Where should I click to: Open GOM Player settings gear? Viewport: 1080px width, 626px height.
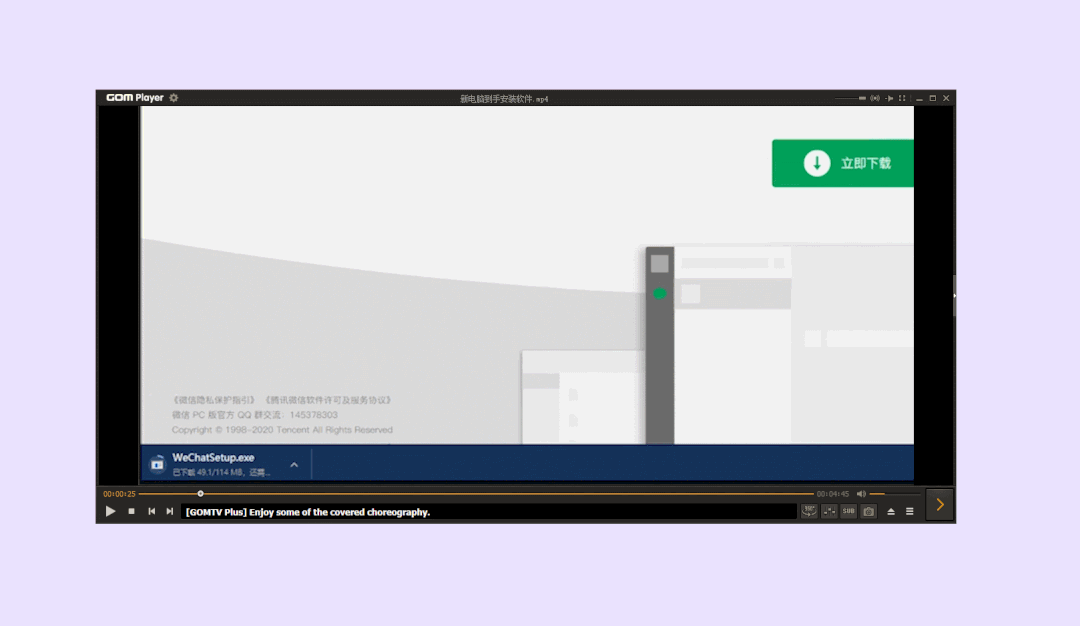click(x=174, y=98)
